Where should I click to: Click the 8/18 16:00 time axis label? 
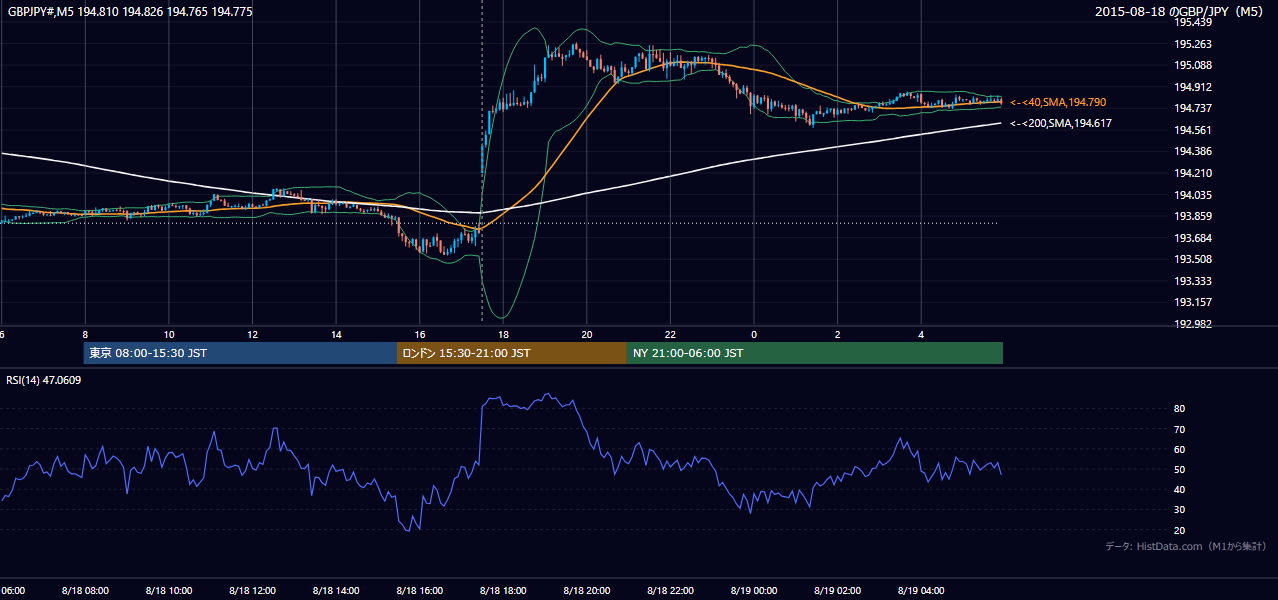pos(419,590)
